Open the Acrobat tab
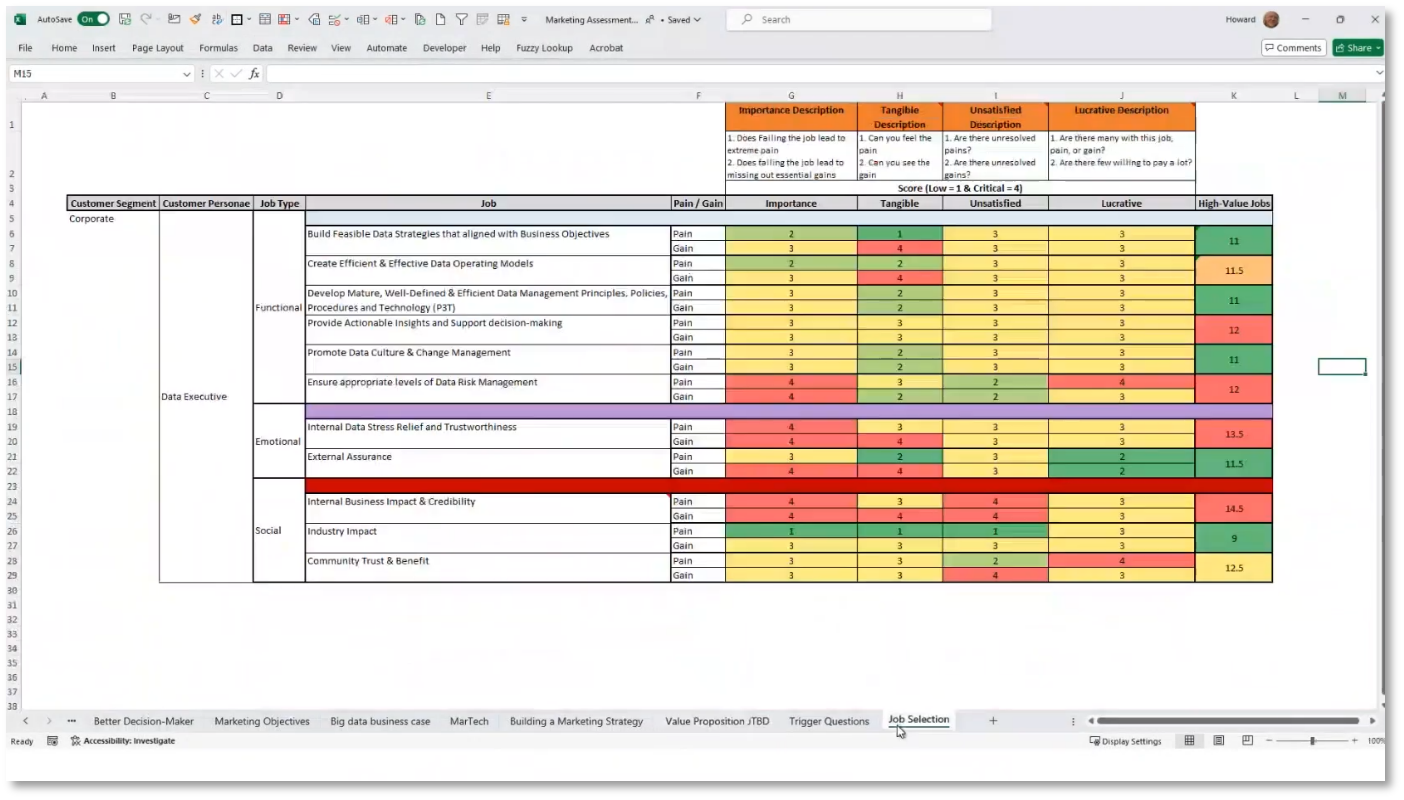The height and width of the screenshot is (800, 1404). [x=606, y=48]
